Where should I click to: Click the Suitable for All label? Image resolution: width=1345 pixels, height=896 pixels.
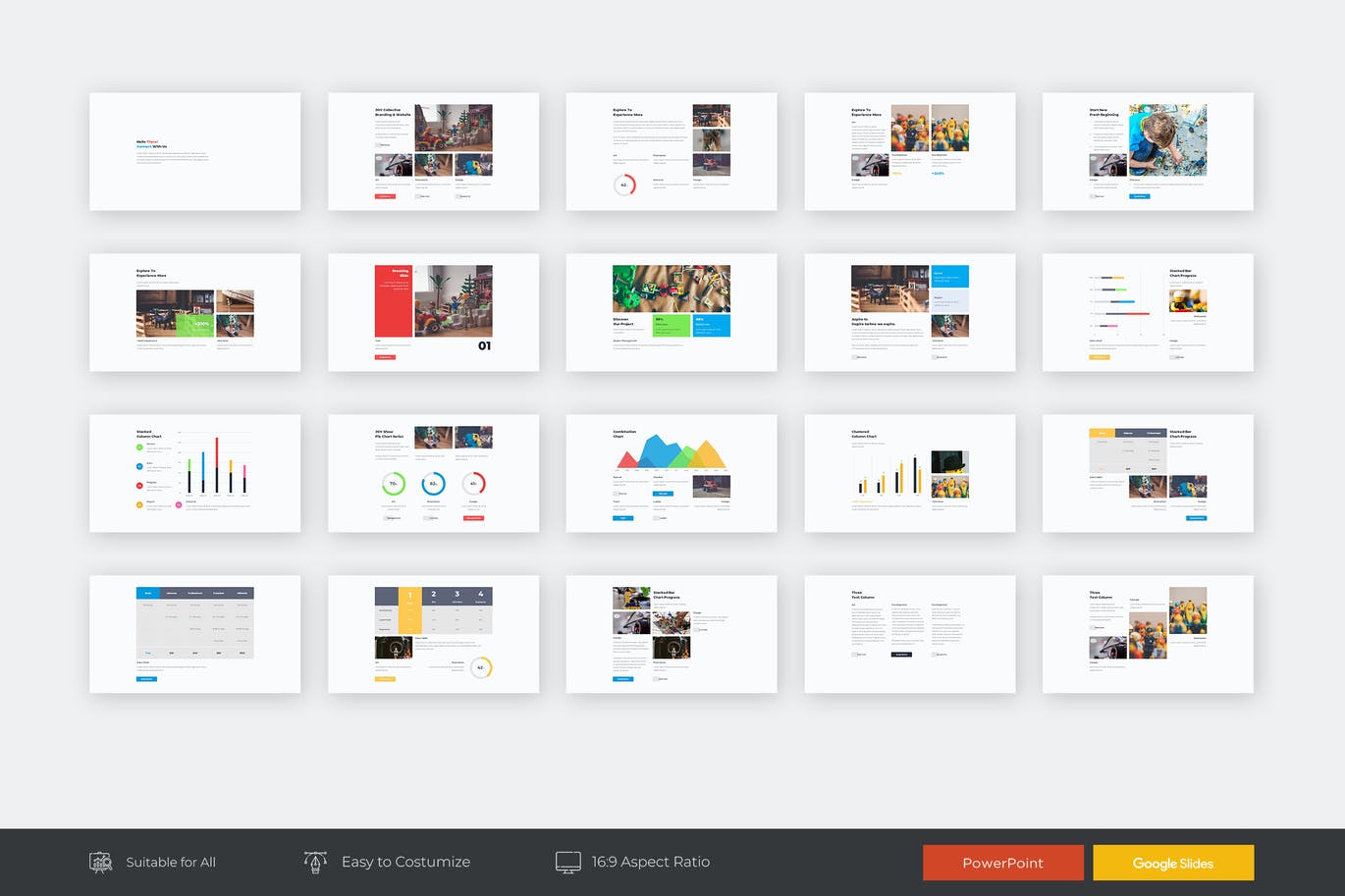click(x=171, y=863)
